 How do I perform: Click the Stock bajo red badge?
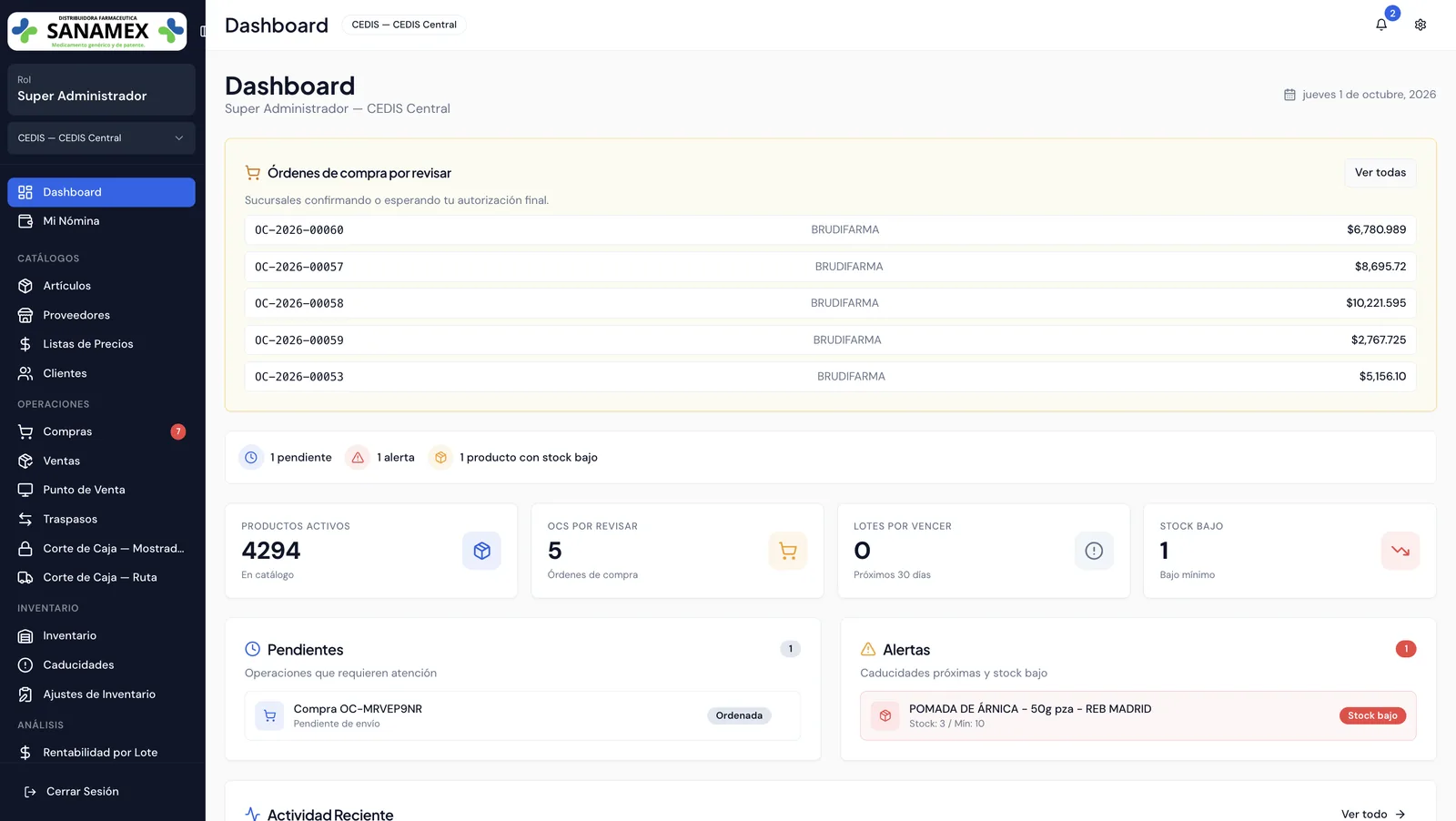1372,715
